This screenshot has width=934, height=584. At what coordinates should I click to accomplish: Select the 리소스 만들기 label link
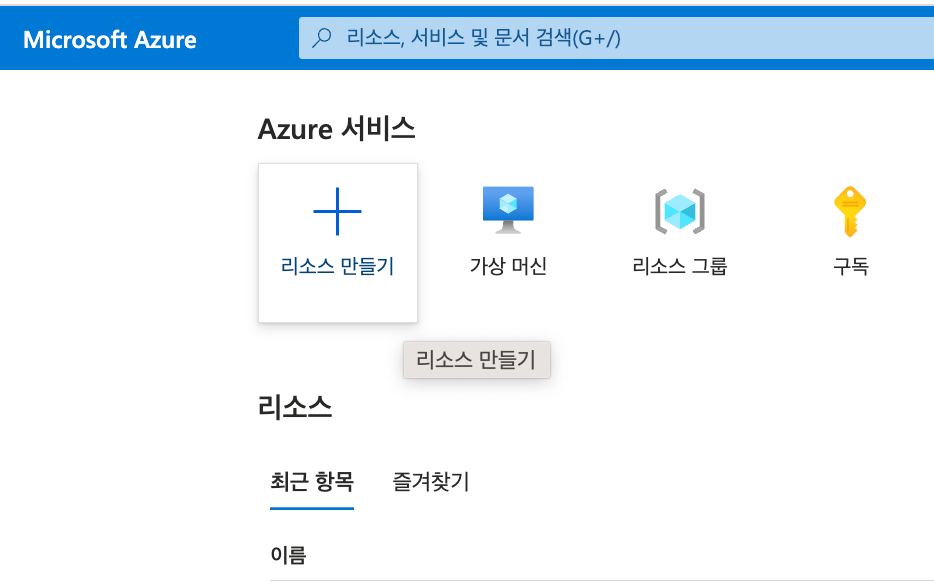(337, 266)
